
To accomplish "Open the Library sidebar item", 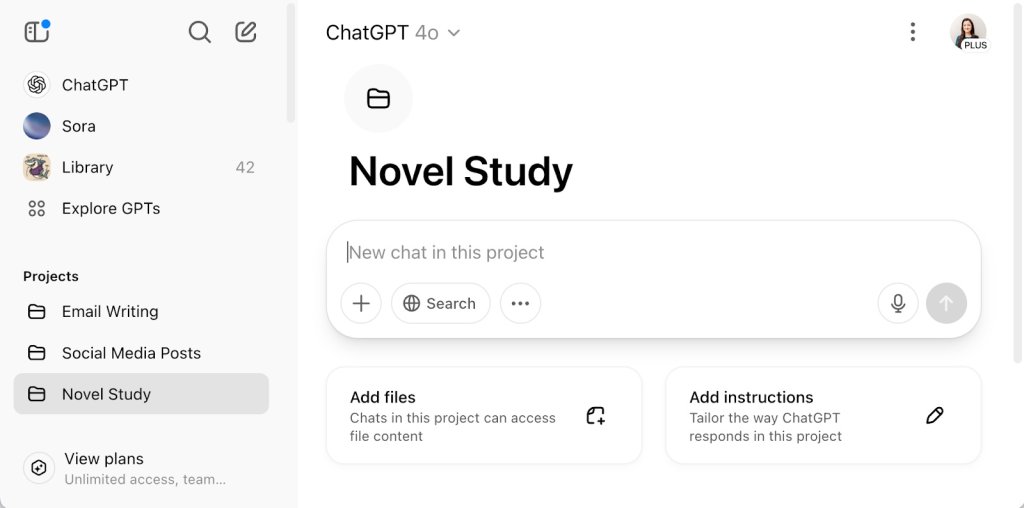I will click(87, 167).
